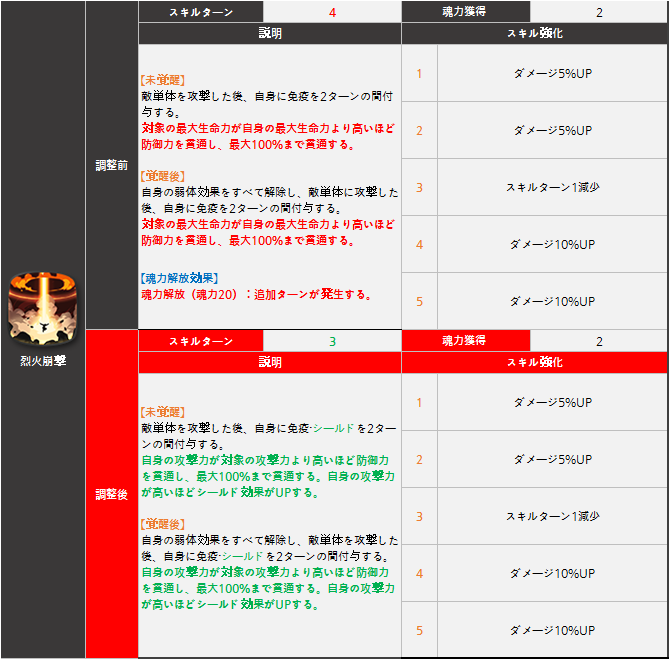Click the red スキル強化 header in 調整後 section
This screenshot has width=669, height=659.
535,362
